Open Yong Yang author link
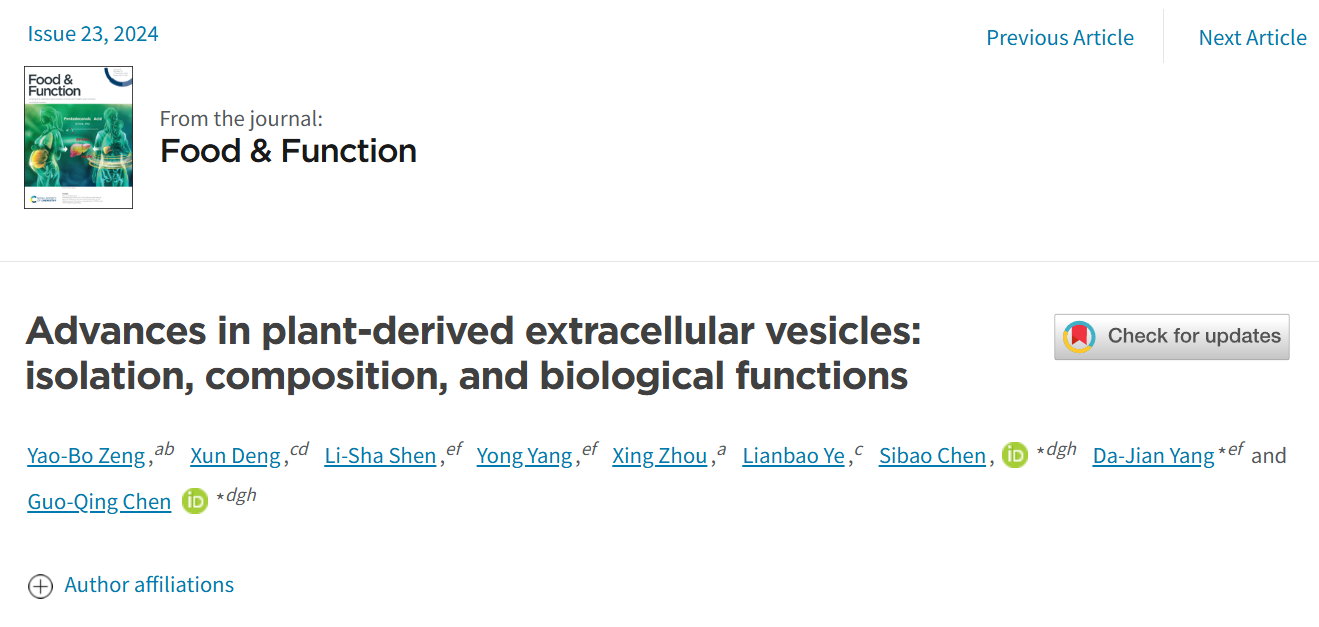1319x627 pixels. [x=524, y=456]
